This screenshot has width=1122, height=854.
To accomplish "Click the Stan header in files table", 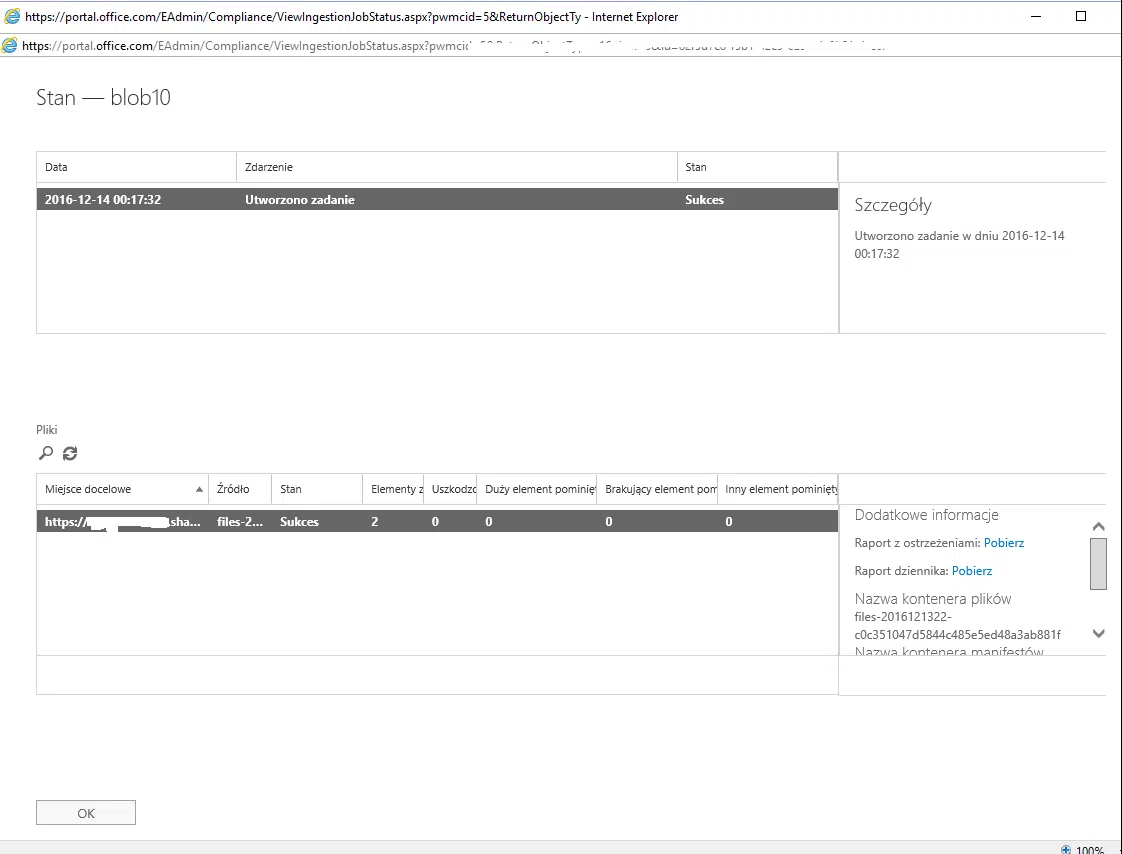I will click(316, 489).
